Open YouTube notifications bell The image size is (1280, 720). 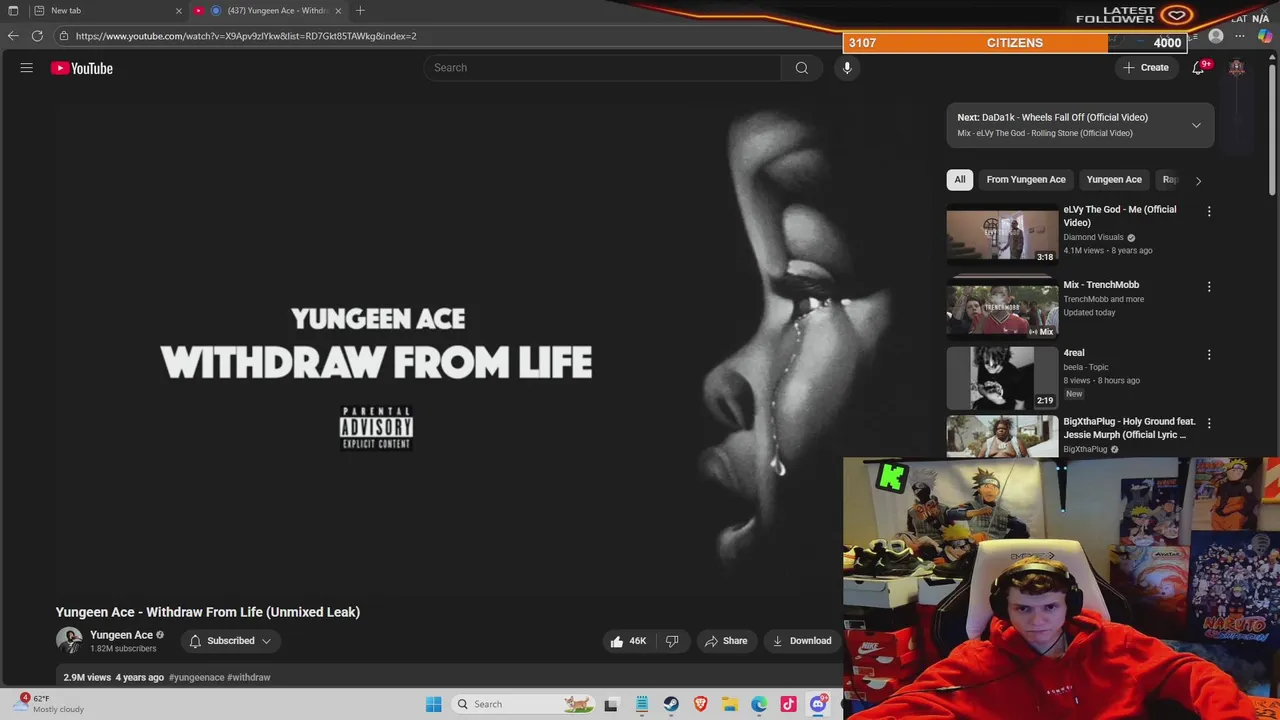(x=1198, y=68)
